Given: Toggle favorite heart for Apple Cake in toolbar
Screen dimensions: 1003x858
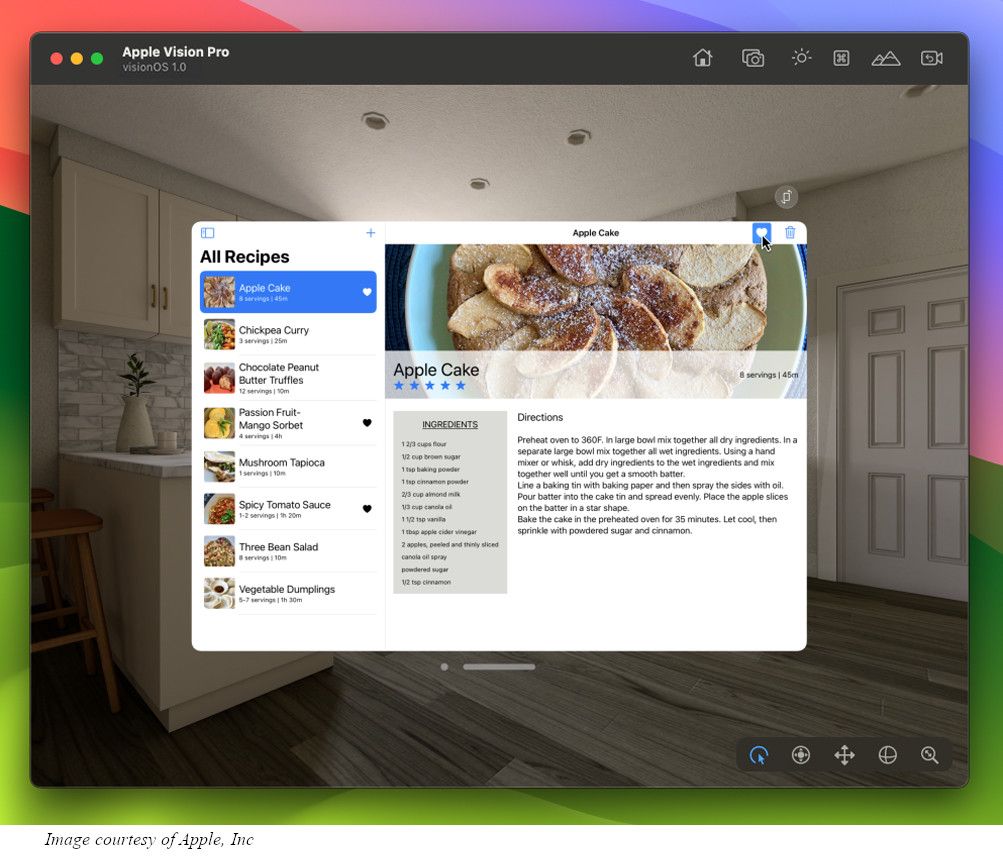Looking at the screenshot, I should pos(761,233).
